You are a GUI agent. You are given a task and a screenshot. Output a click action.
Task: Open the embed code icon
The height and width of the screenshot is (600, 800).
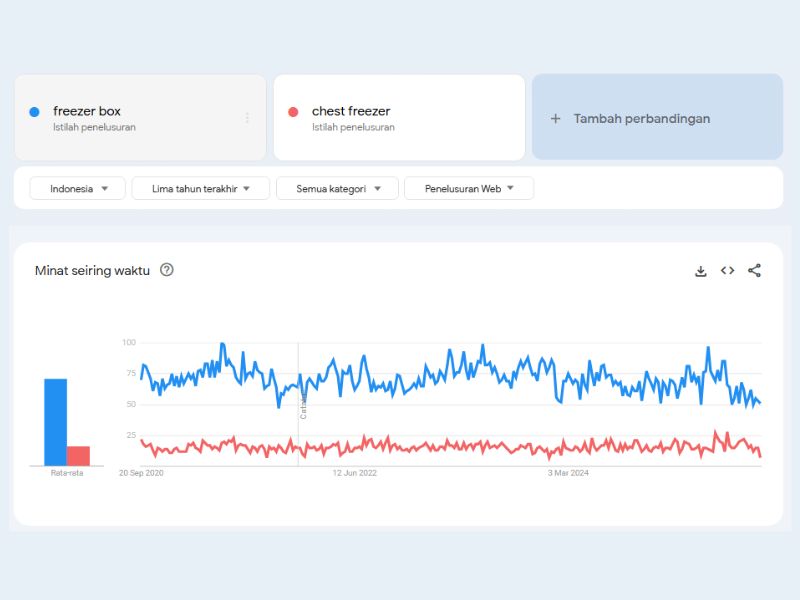(x=728, y=270)
